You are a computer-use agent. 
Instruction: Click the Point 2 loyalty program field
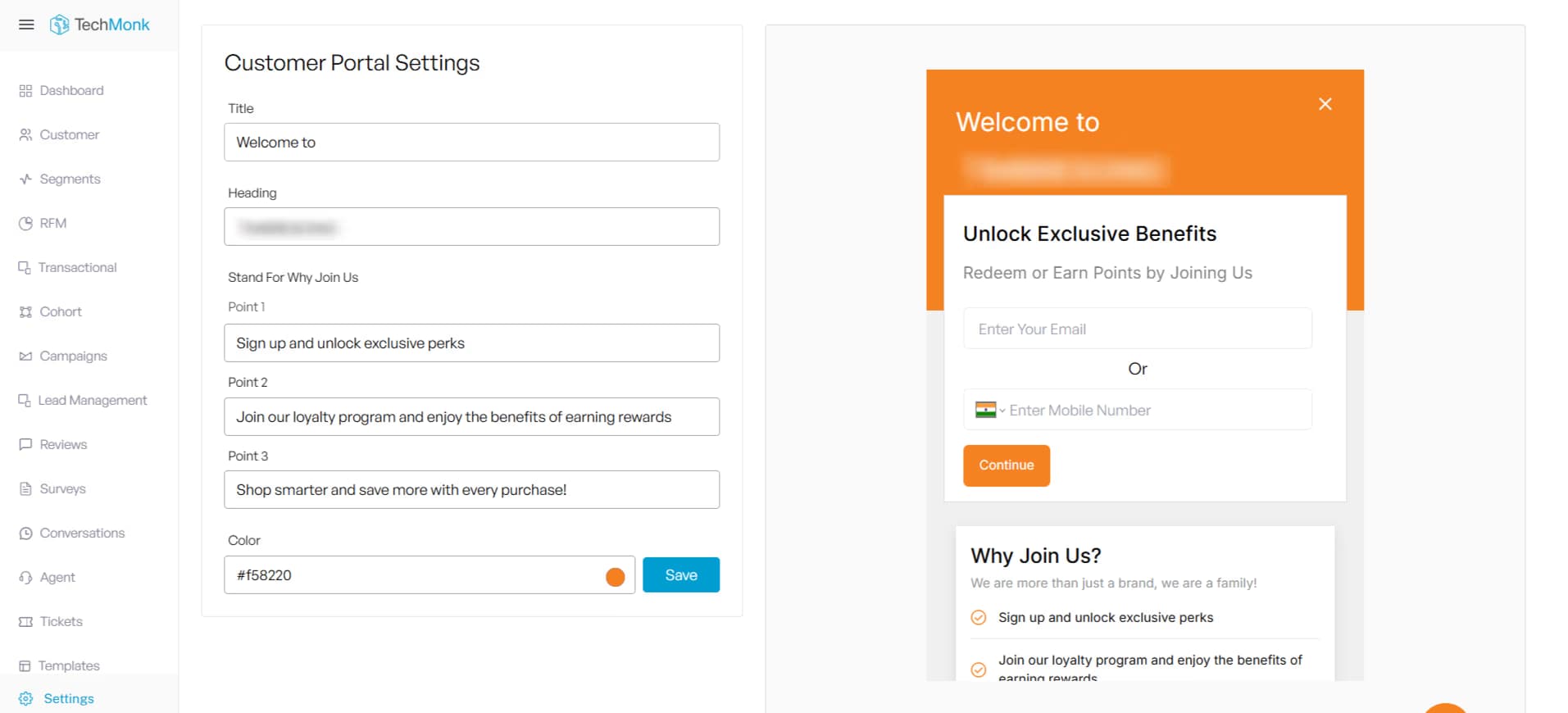point(472,417)
